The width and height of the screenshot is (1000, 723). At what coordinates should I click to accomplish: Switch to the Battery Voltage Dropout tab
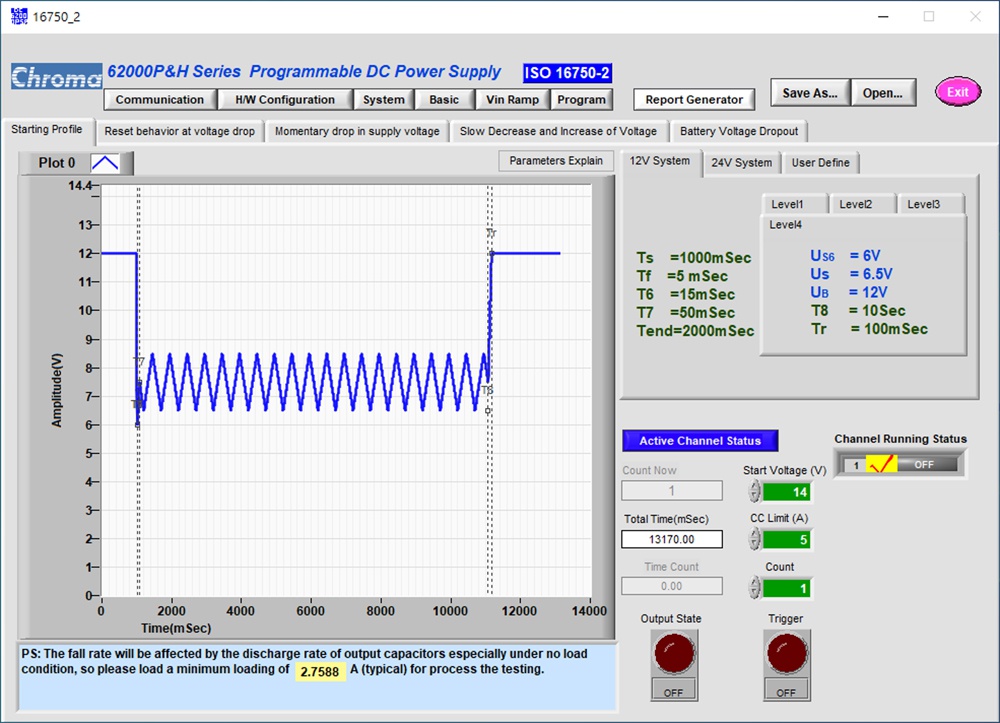(739, 131)
